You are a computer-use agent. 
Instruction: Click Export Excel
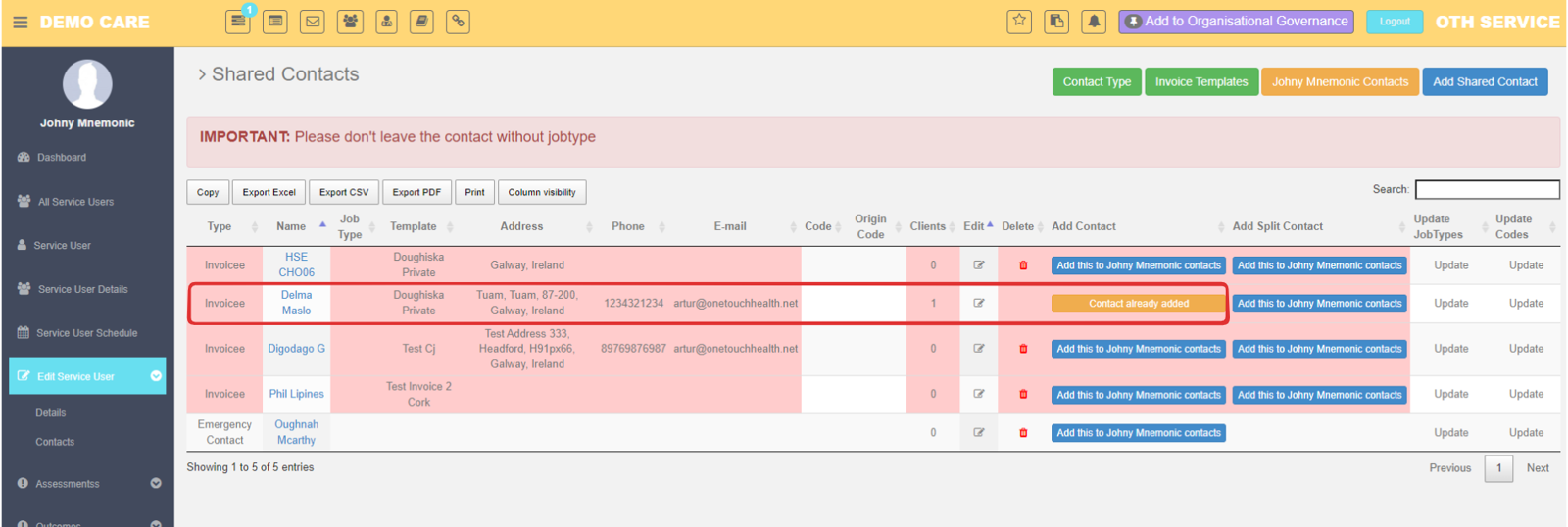269,192
